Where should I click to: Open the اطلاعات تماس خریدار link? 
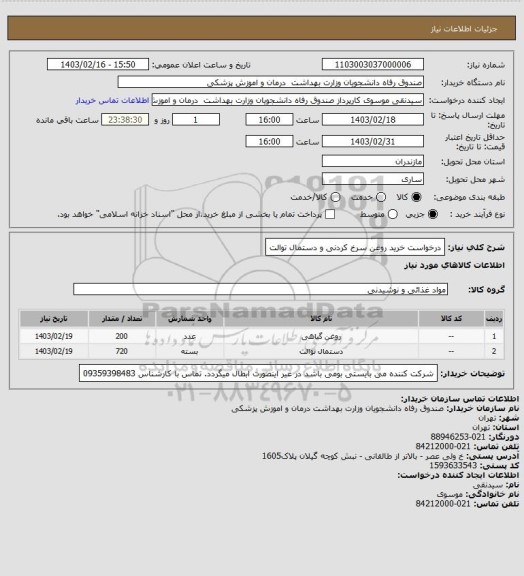pyautogui.click(x=112, y=100)
